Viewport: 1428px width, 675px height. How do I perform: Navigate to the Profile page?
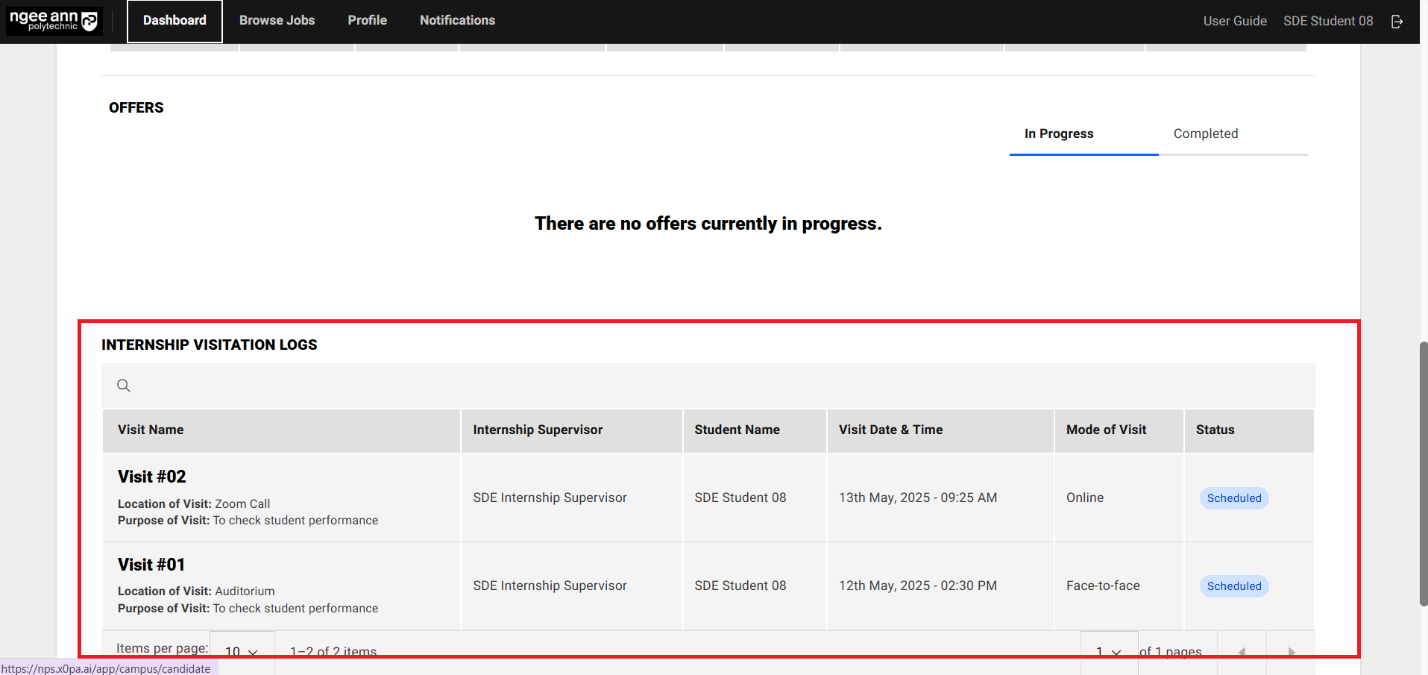[367, 20]
